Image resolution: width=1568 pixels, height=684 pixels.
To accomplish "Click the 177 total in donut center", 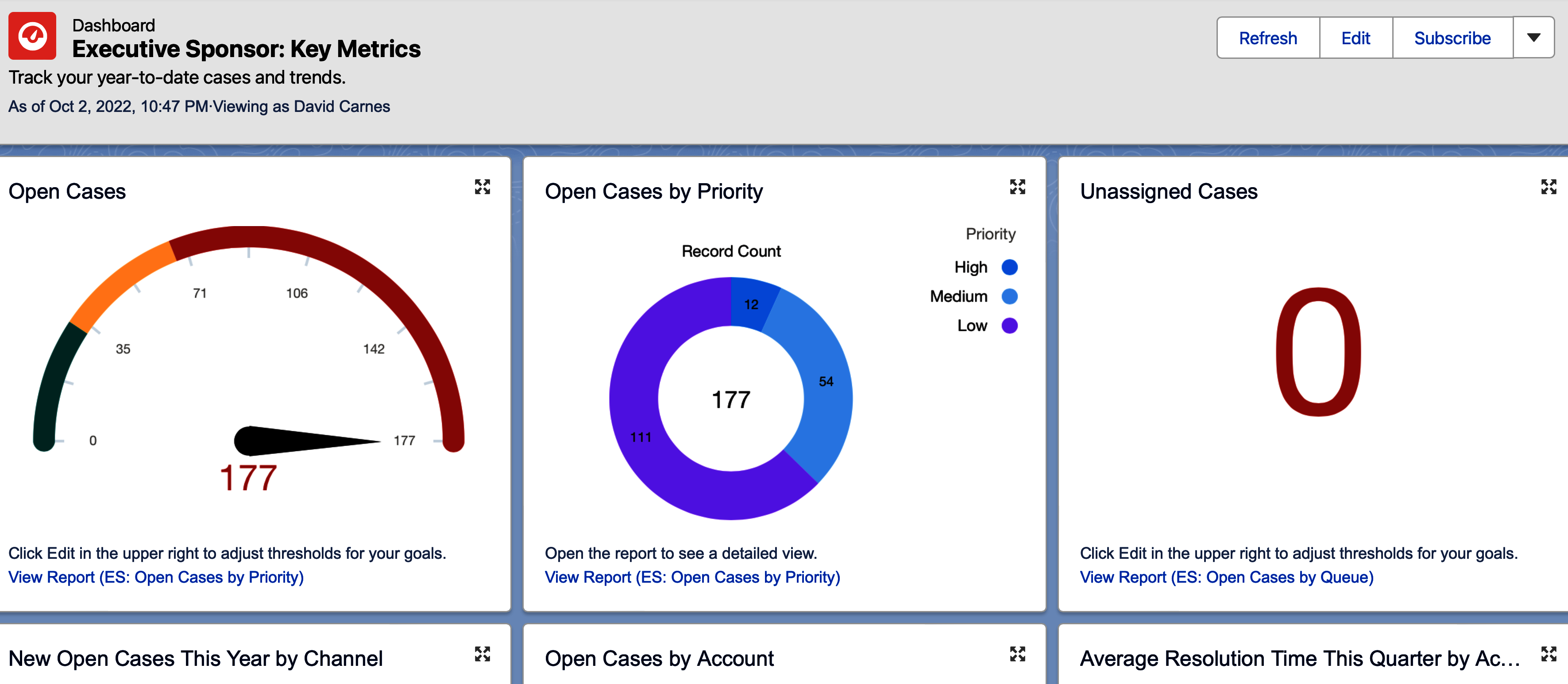I will pyautogui.click(x=731, y=400).
